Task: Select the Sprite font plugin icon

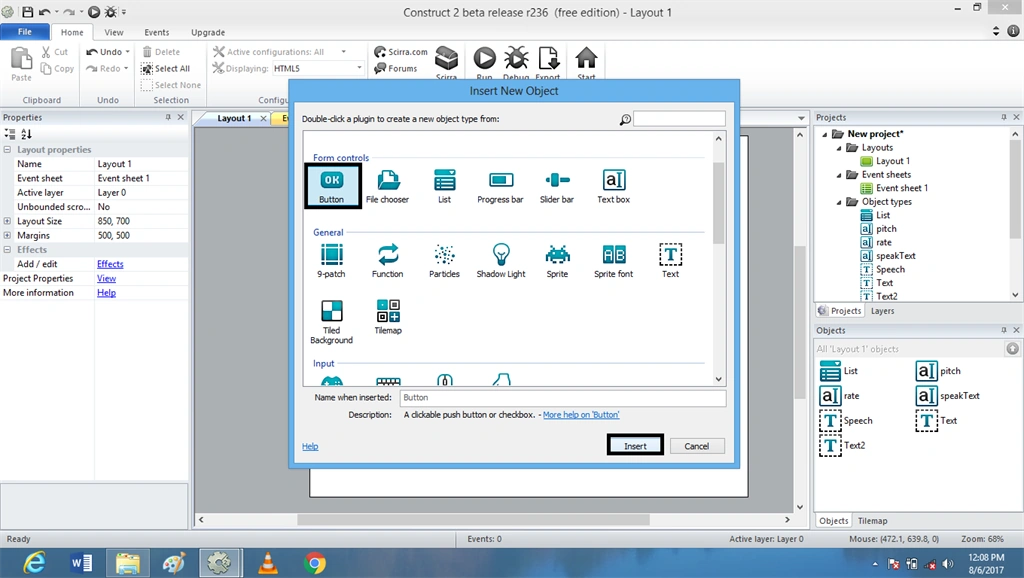Action: point(613,261)
